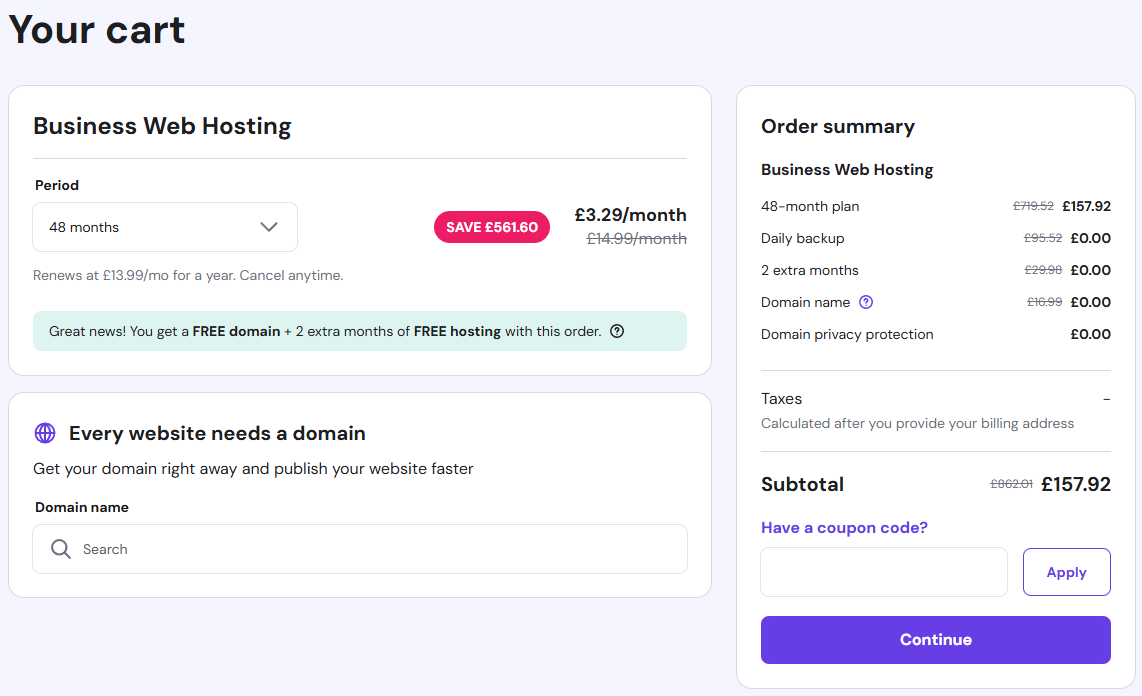Click the Subtotal £157.92 amount
This screenshot has height=696, width=1142.
tap(1076, 484)
